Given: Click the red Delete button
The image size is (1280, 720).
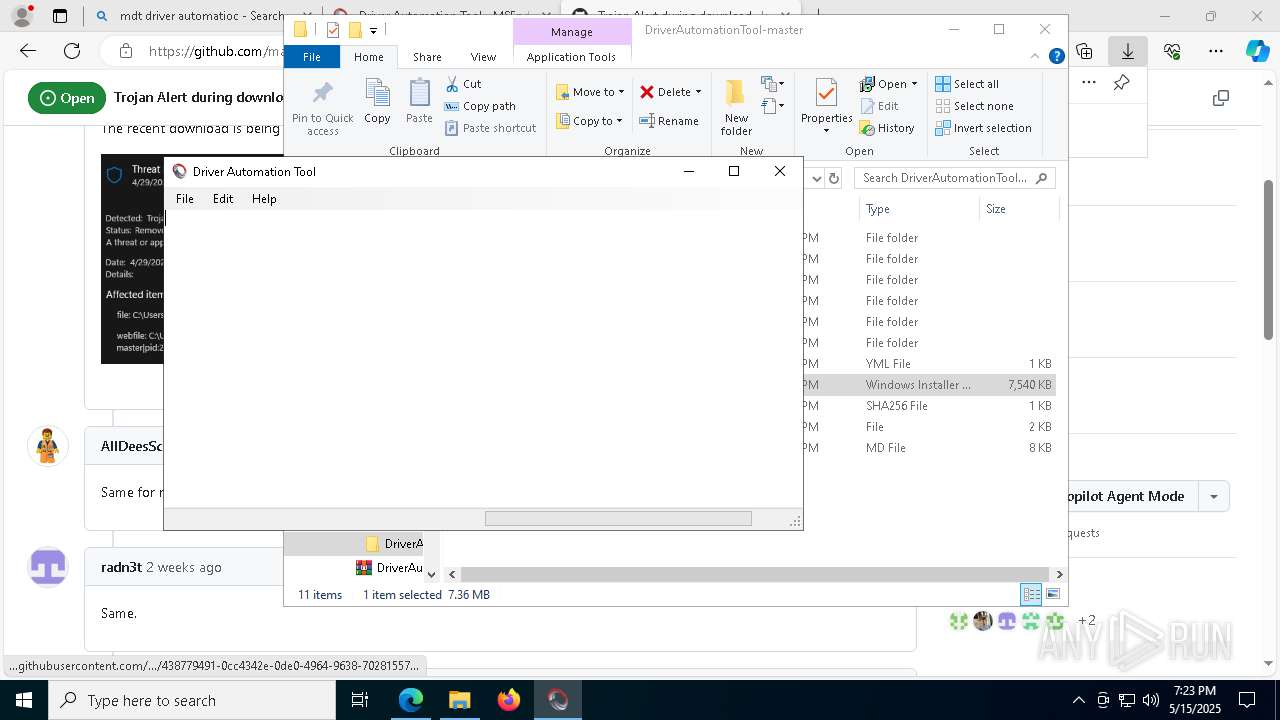Looking at the screenshot, I should (x=665, y=92).
